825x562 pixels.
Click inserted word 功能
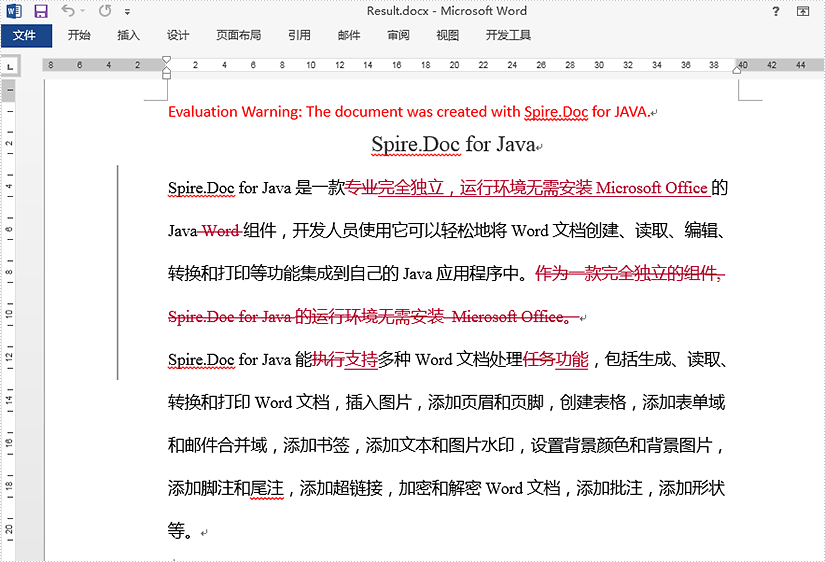(572, 360)
